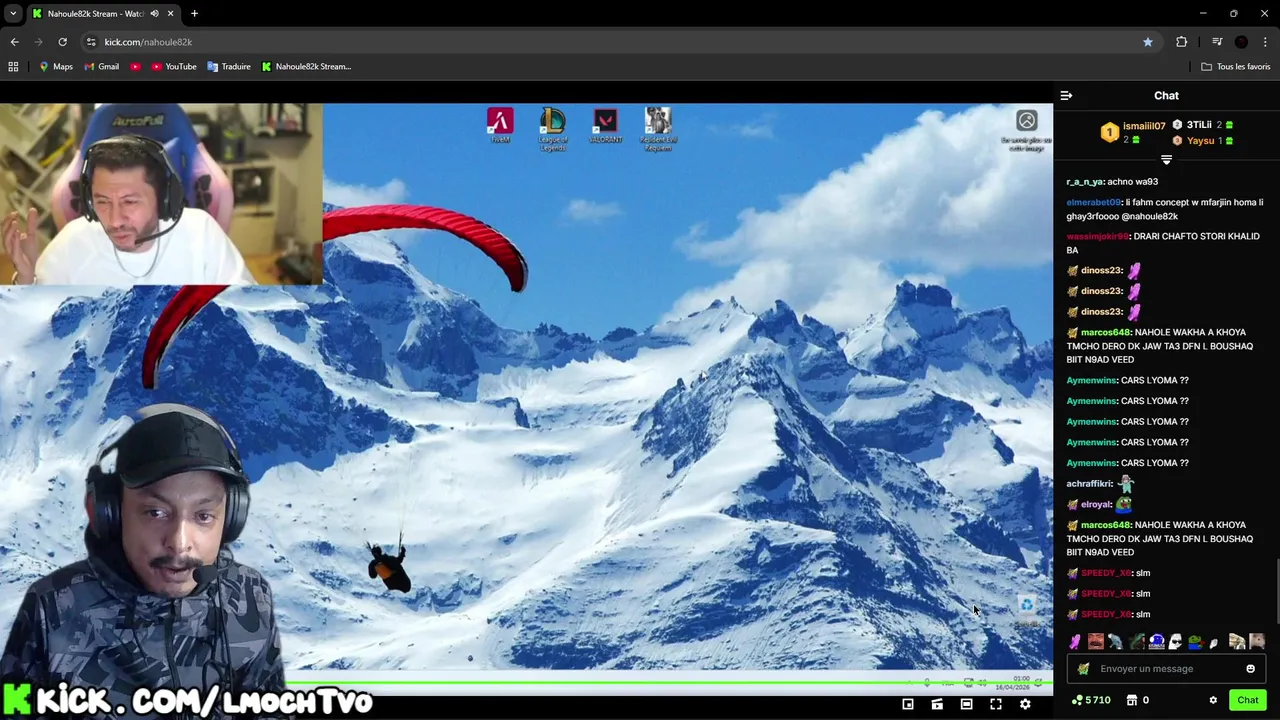The width and height of the screenshot is (1280, 720).
Task: Go back to the previous page
Action: 14,42
